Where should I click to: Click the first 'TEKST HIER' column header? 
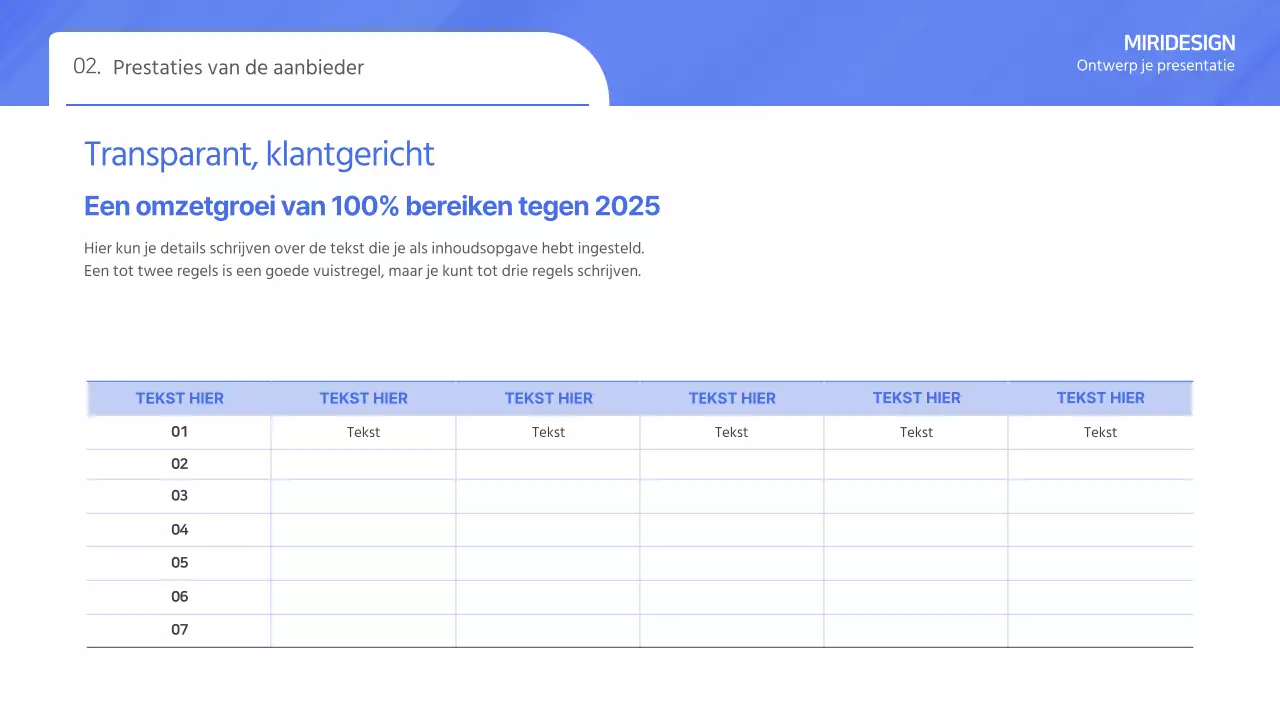(x=179, y=398)
